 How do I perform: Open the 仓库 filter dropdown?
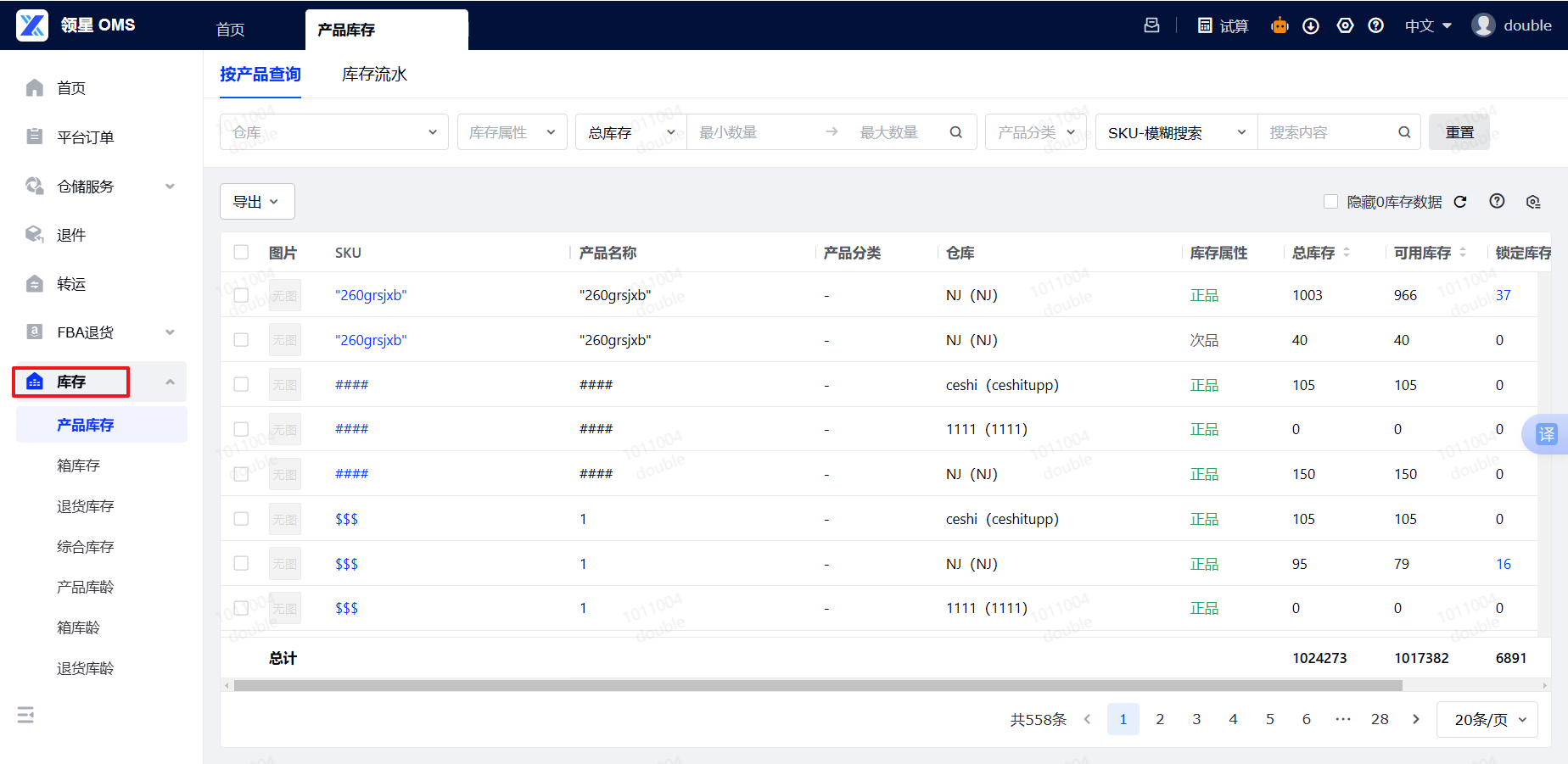tap(333, 132)
